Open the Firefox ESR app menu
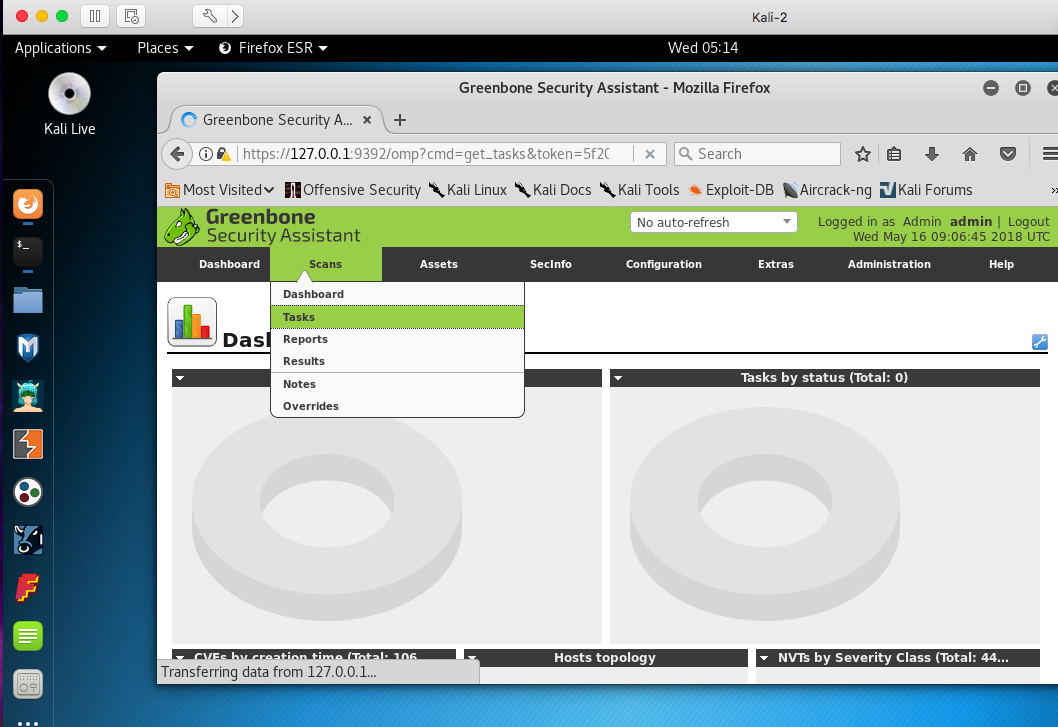The width and height of the screenshot is (1058, 727). [x=273, y=48]
